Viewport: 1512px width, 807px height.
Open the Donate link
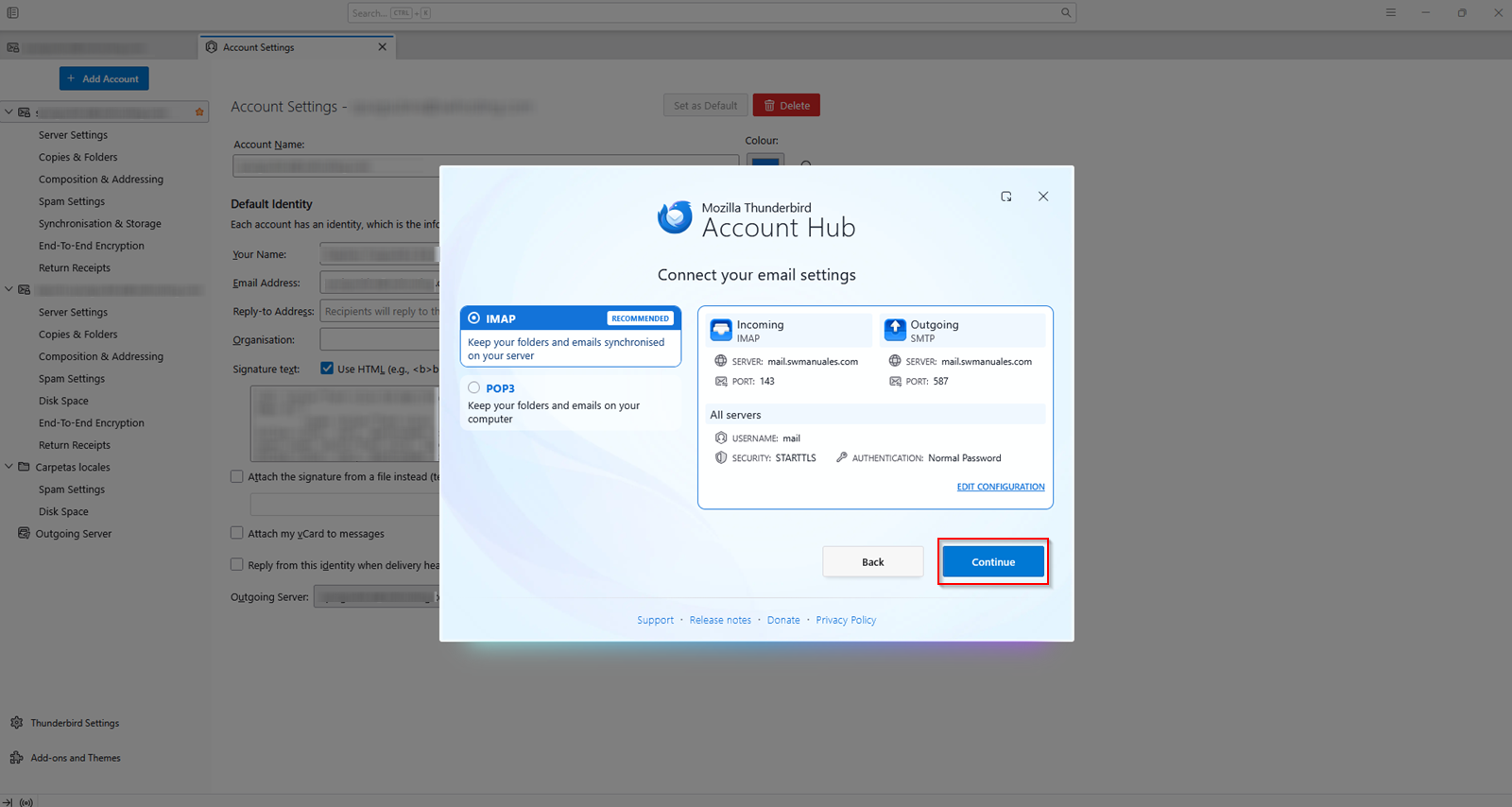point(783,620)
